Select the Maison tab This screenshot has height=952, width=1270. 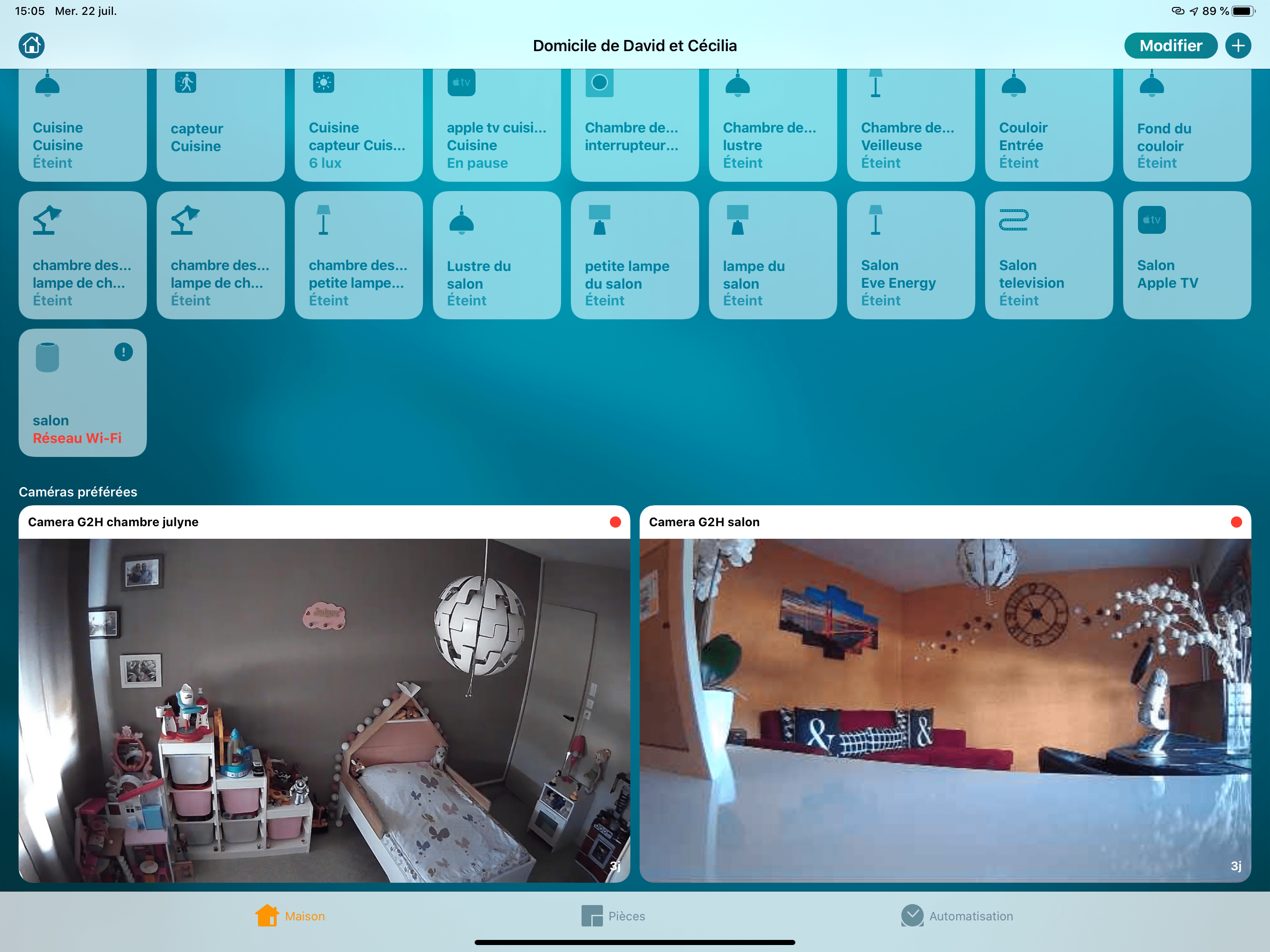(x=291, y=916)
